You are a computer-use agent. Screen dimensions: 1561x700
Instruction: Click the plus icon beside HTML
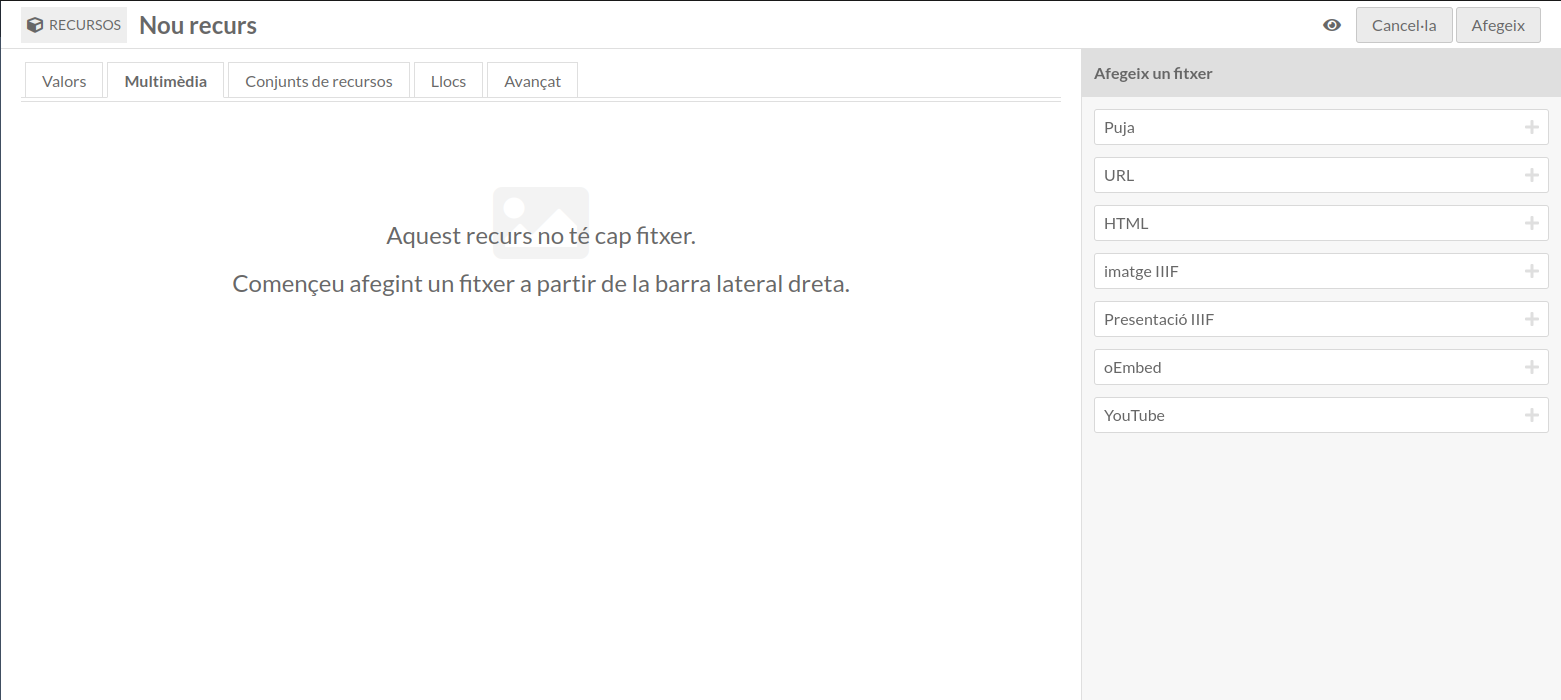point(1531,223)
